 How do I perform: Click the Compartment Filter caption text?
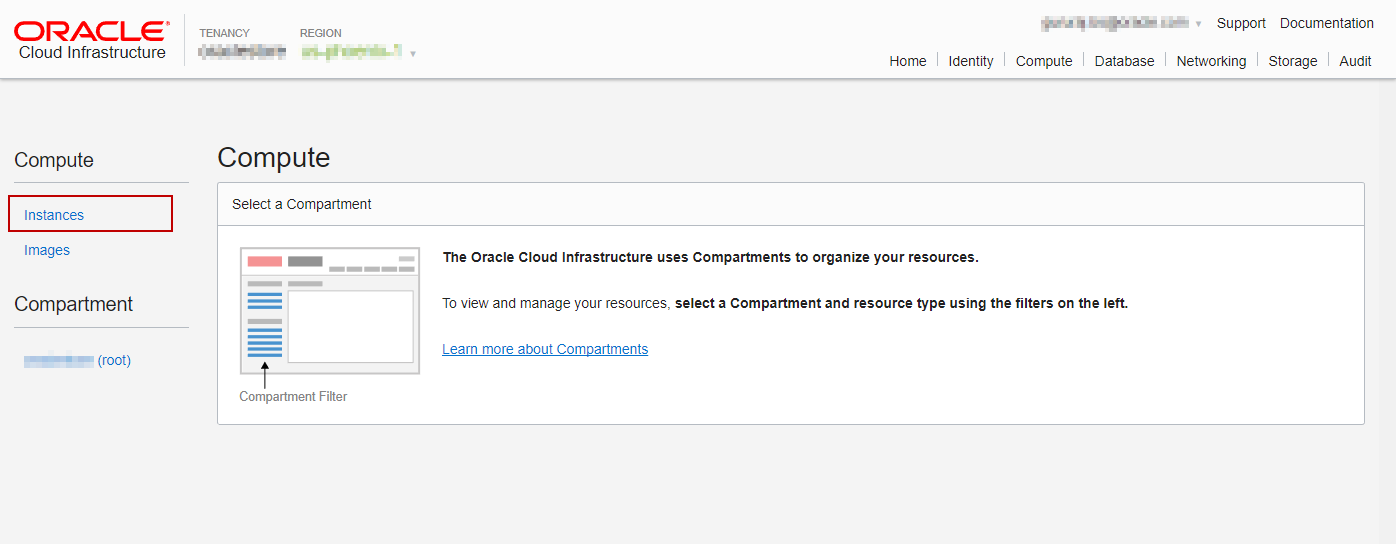coord(293,397)
